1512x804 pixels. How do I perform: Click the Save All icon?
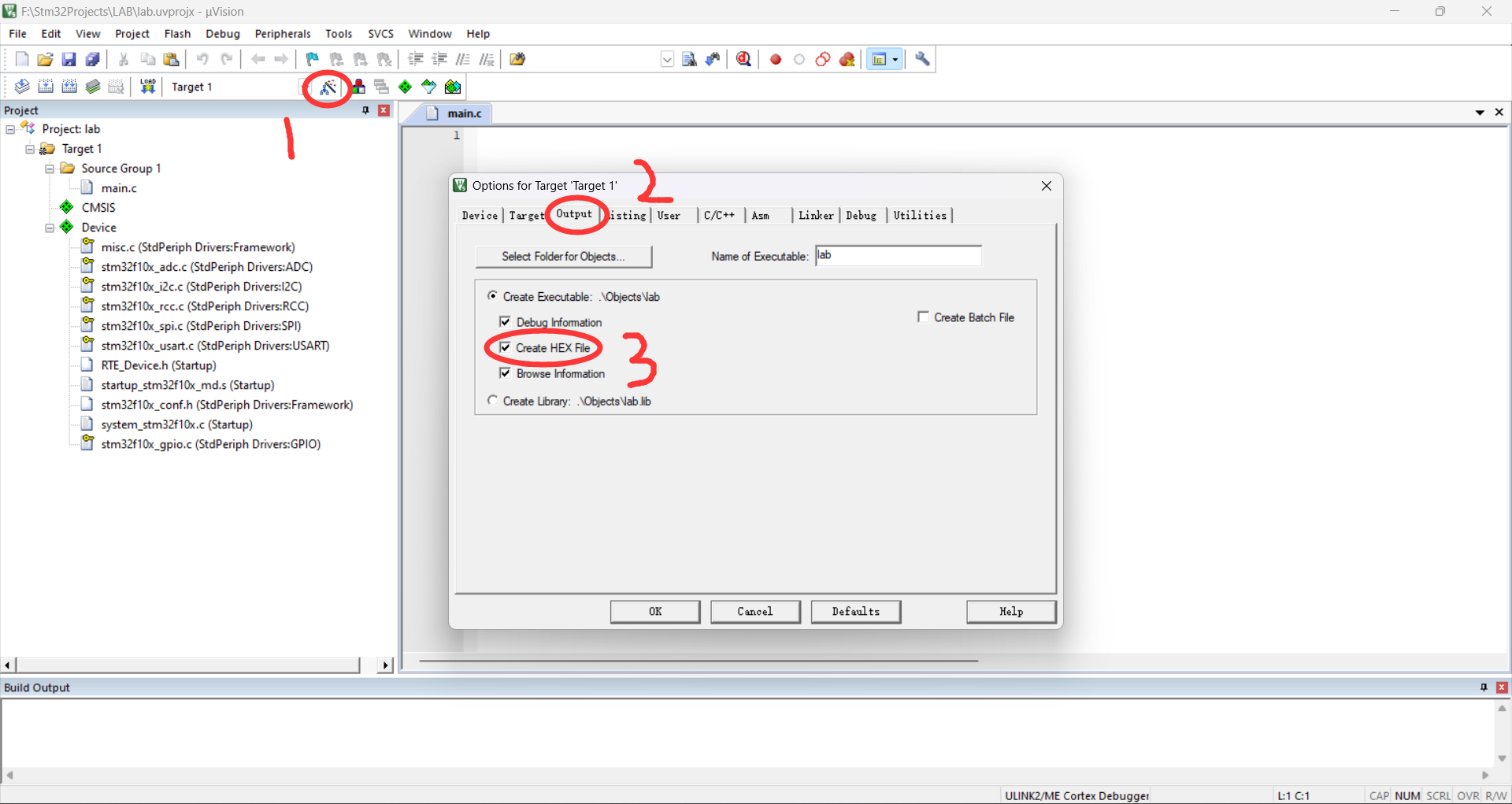tap(93, 59)
